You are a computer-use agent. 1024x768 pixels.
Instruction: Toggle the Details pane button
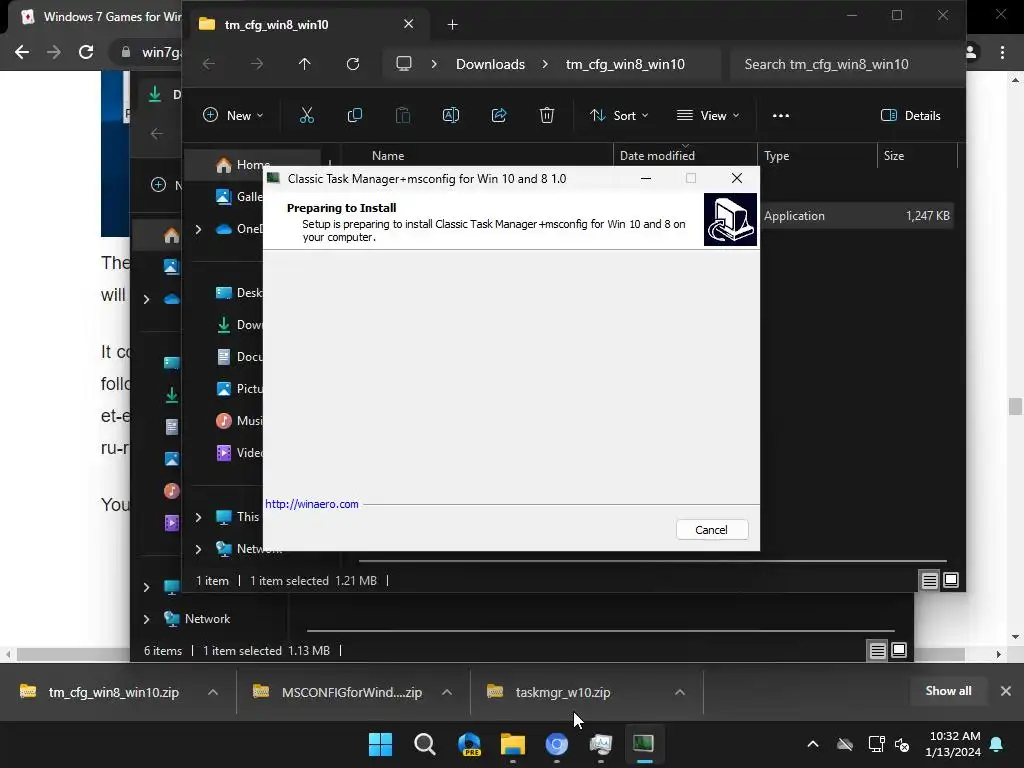tap(911, 116)
